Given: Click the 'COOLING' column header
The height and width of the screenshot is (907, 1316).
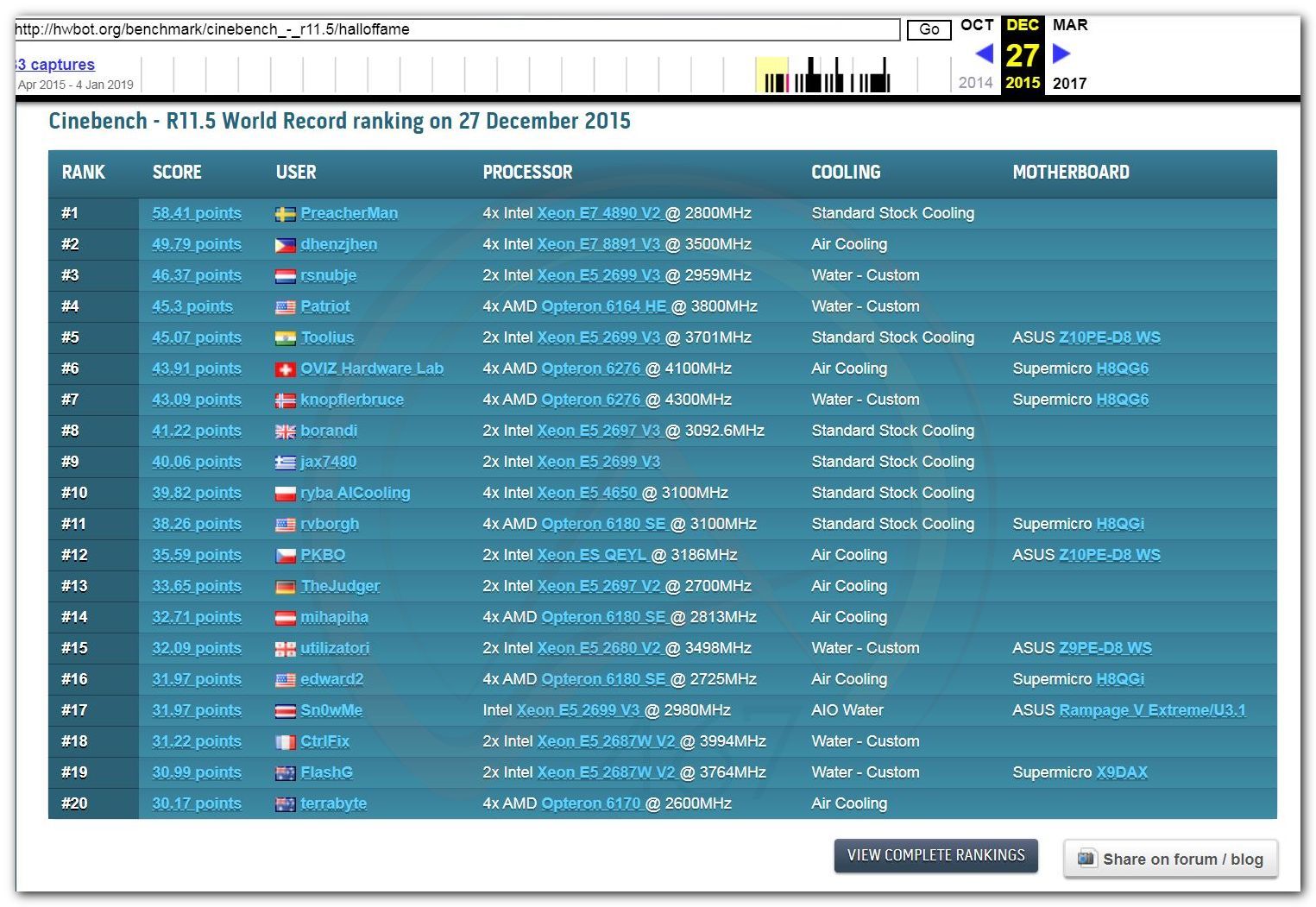Looking at the screenshot, I should coord(846,173).
